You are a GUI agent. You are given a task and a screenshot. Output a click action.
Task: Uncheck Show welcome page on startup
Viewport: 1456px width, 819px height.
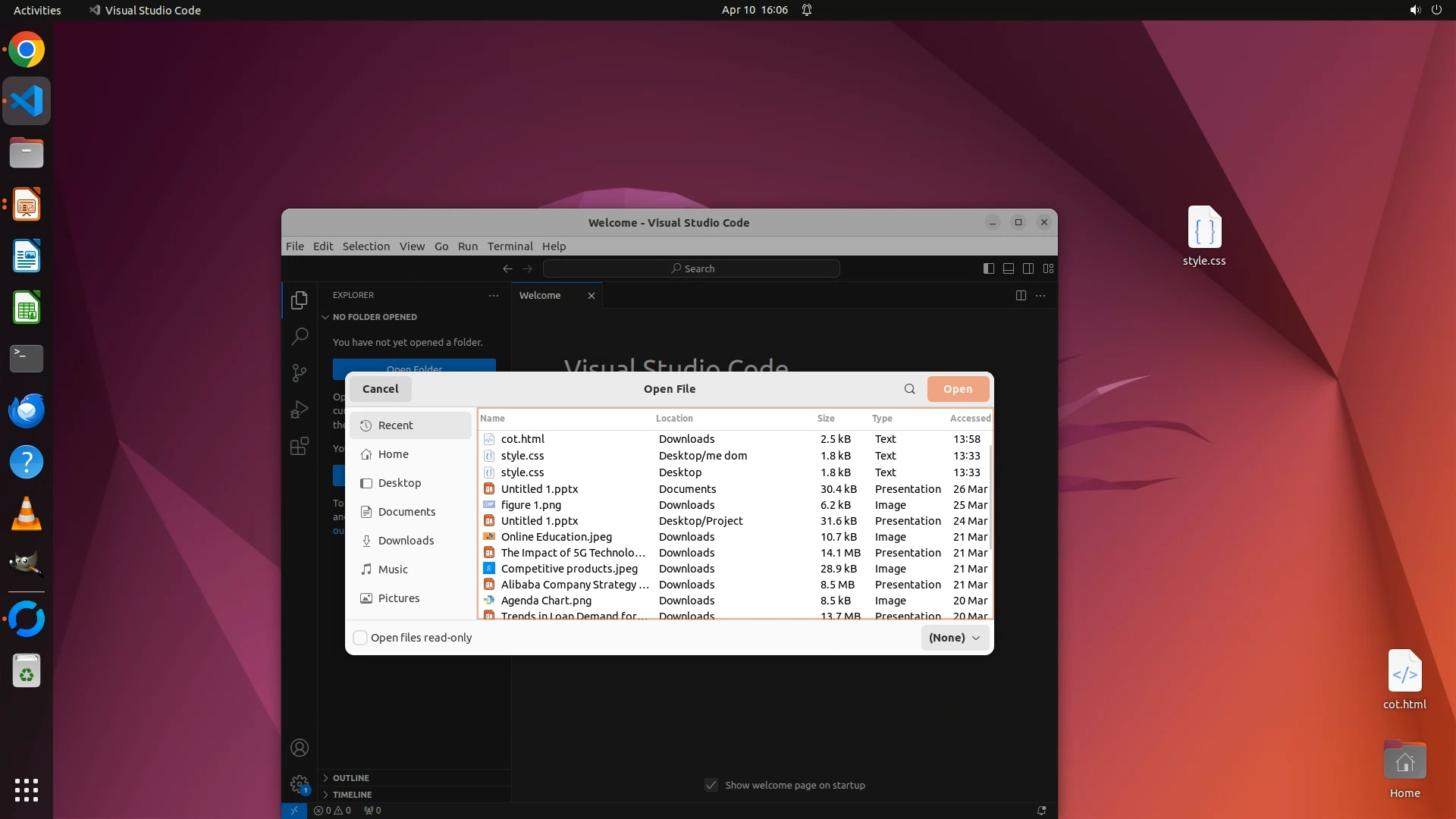tap(711, 785)
